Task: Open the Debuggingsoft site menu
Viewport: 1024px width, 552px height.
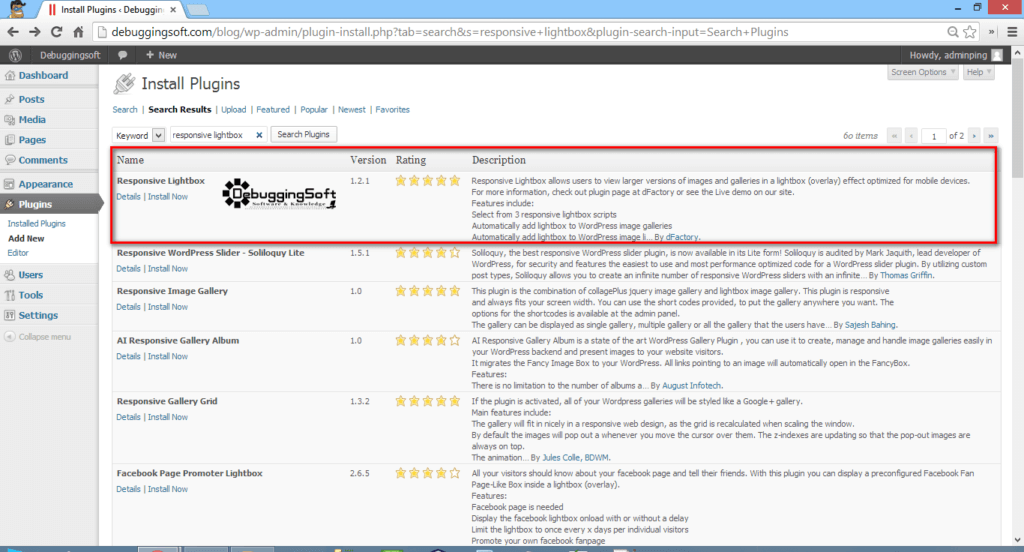Action: click(70, 56)
